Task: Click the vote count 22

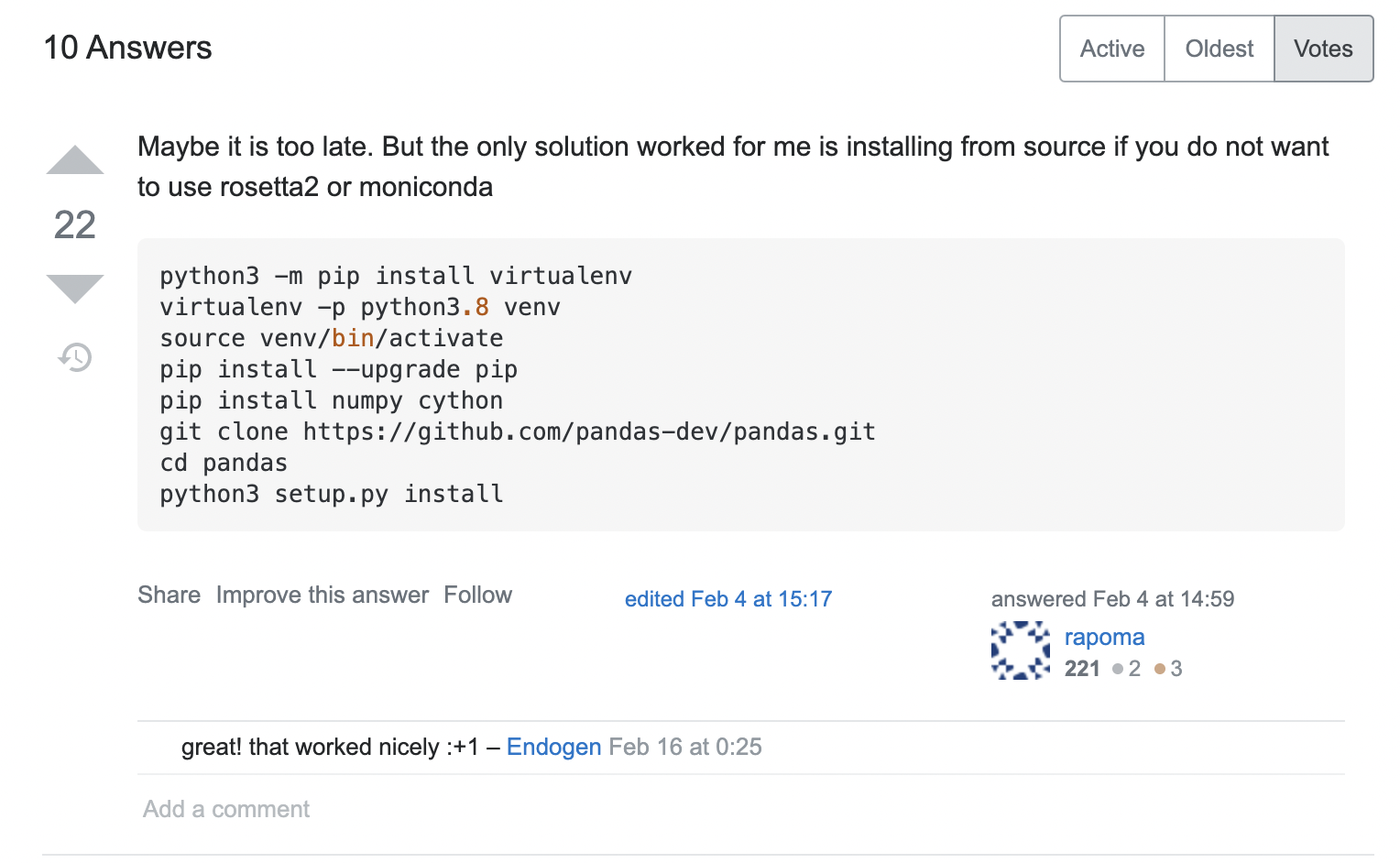Action: 75,224
